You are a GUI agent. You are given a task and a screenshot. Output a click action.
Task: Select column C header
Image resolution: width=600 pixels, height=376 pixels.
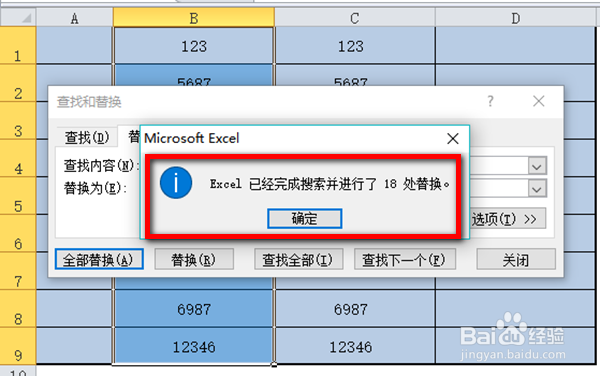click(x=355, y=18)
